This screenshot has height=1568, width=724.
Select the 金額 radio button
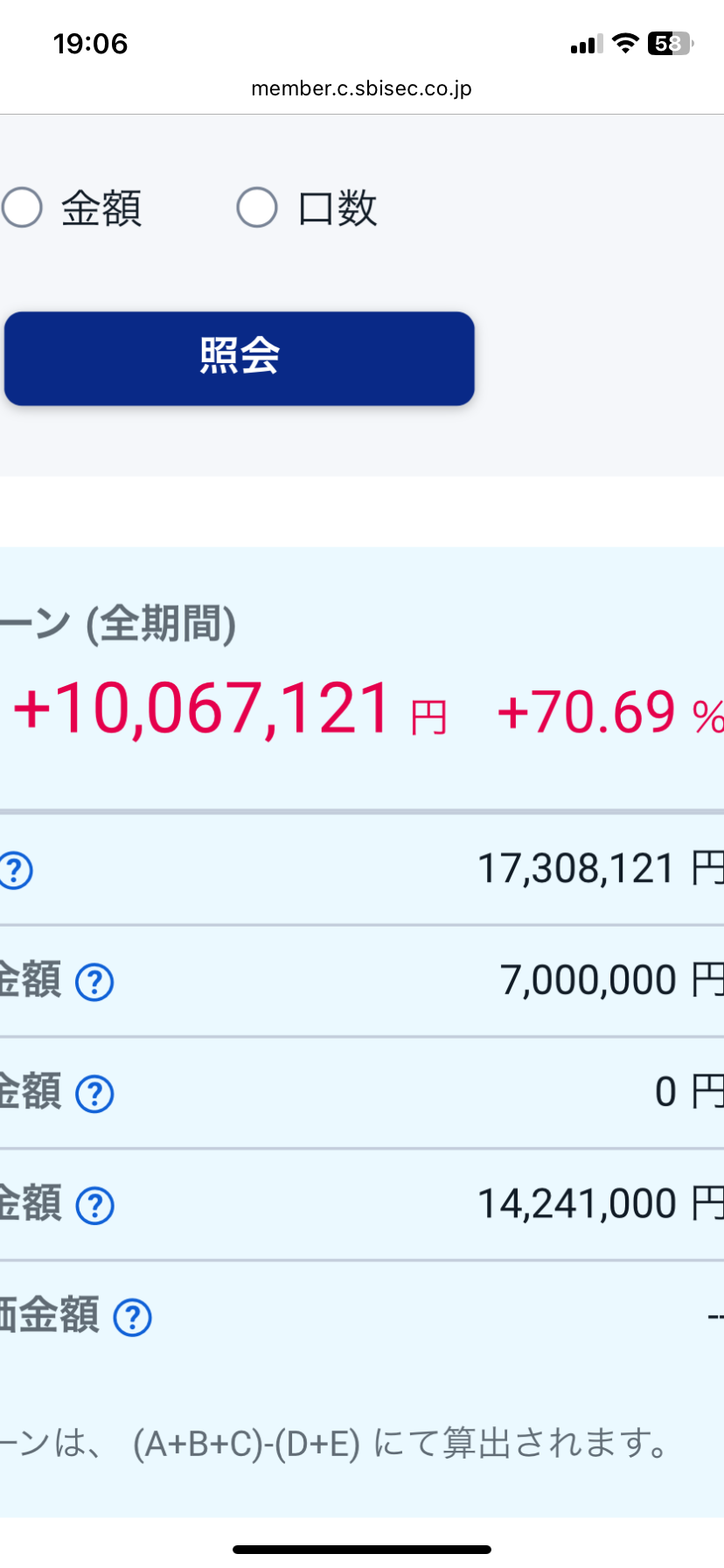coord(23,208)
